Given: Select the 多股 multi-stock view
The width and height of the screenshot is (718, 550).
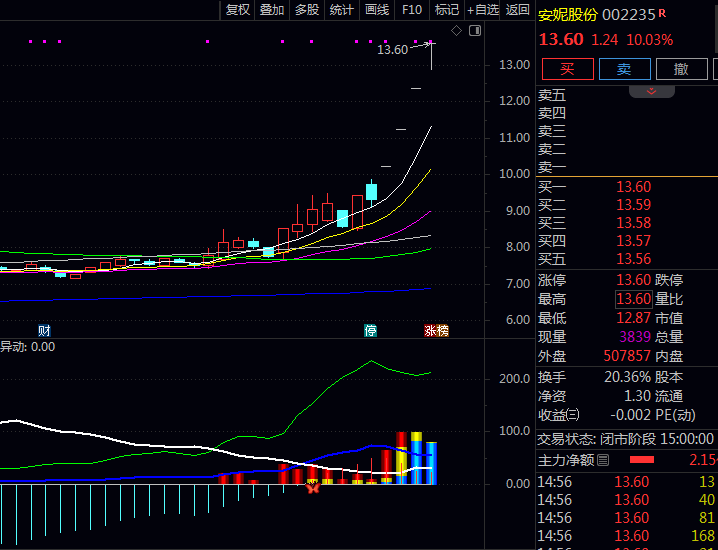Looking at the screenshot, I should click(x=307, y=10).
